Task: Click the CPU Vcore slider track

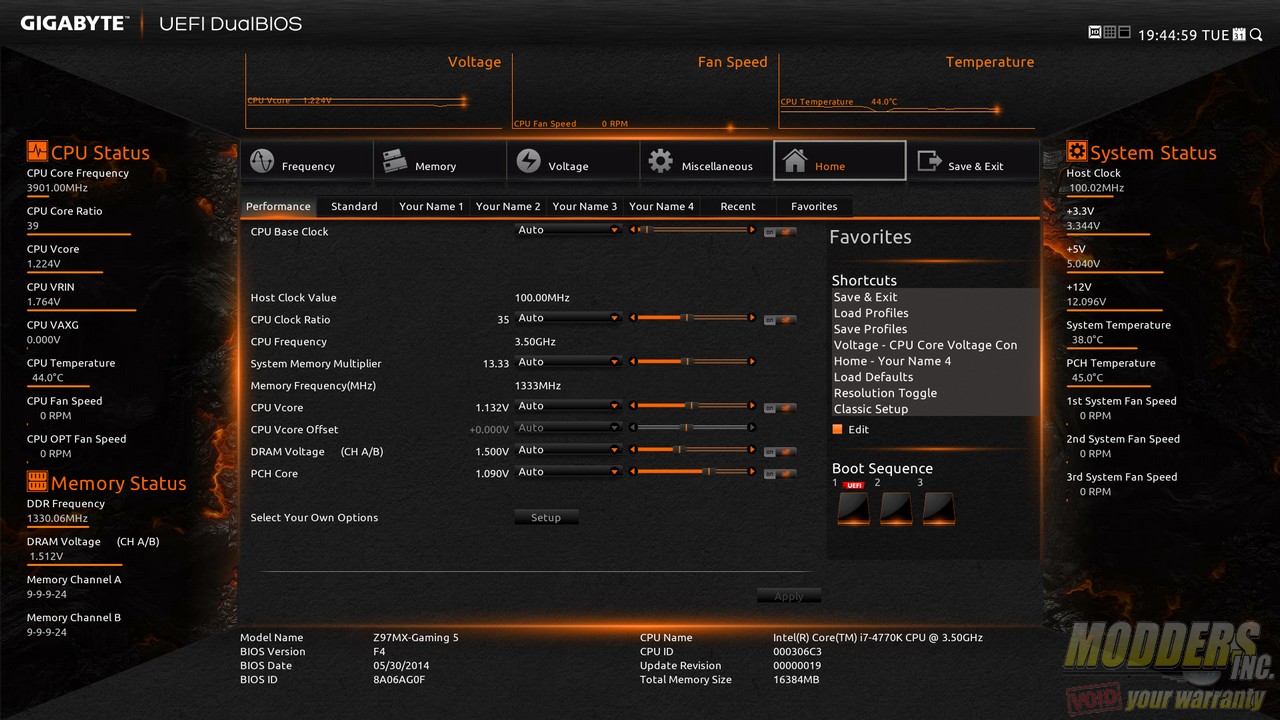Action: (x=692, y=406)
